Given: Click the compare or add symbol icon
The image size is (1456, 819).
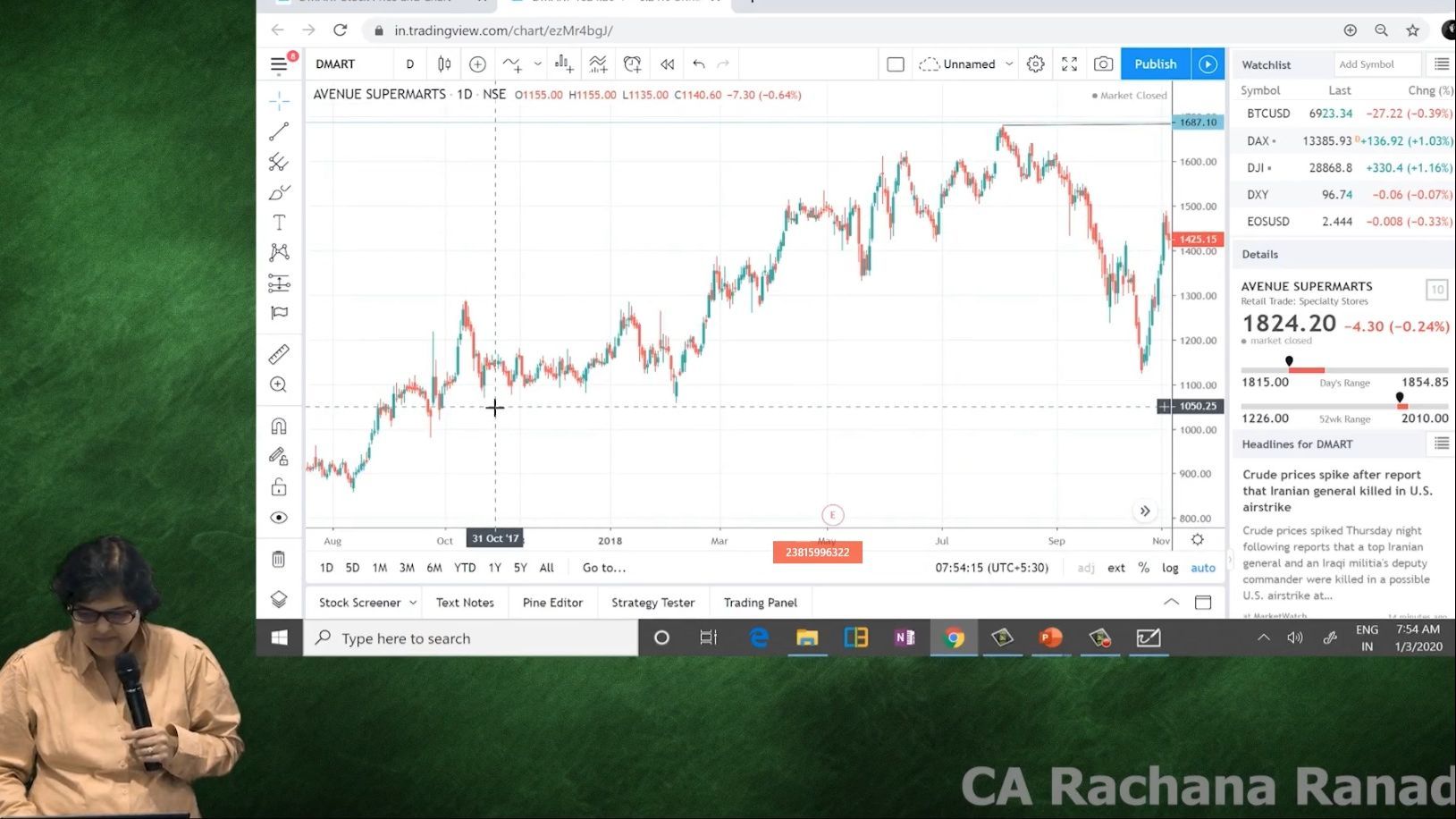Looking at the screenshot, I should coord(477,64).
